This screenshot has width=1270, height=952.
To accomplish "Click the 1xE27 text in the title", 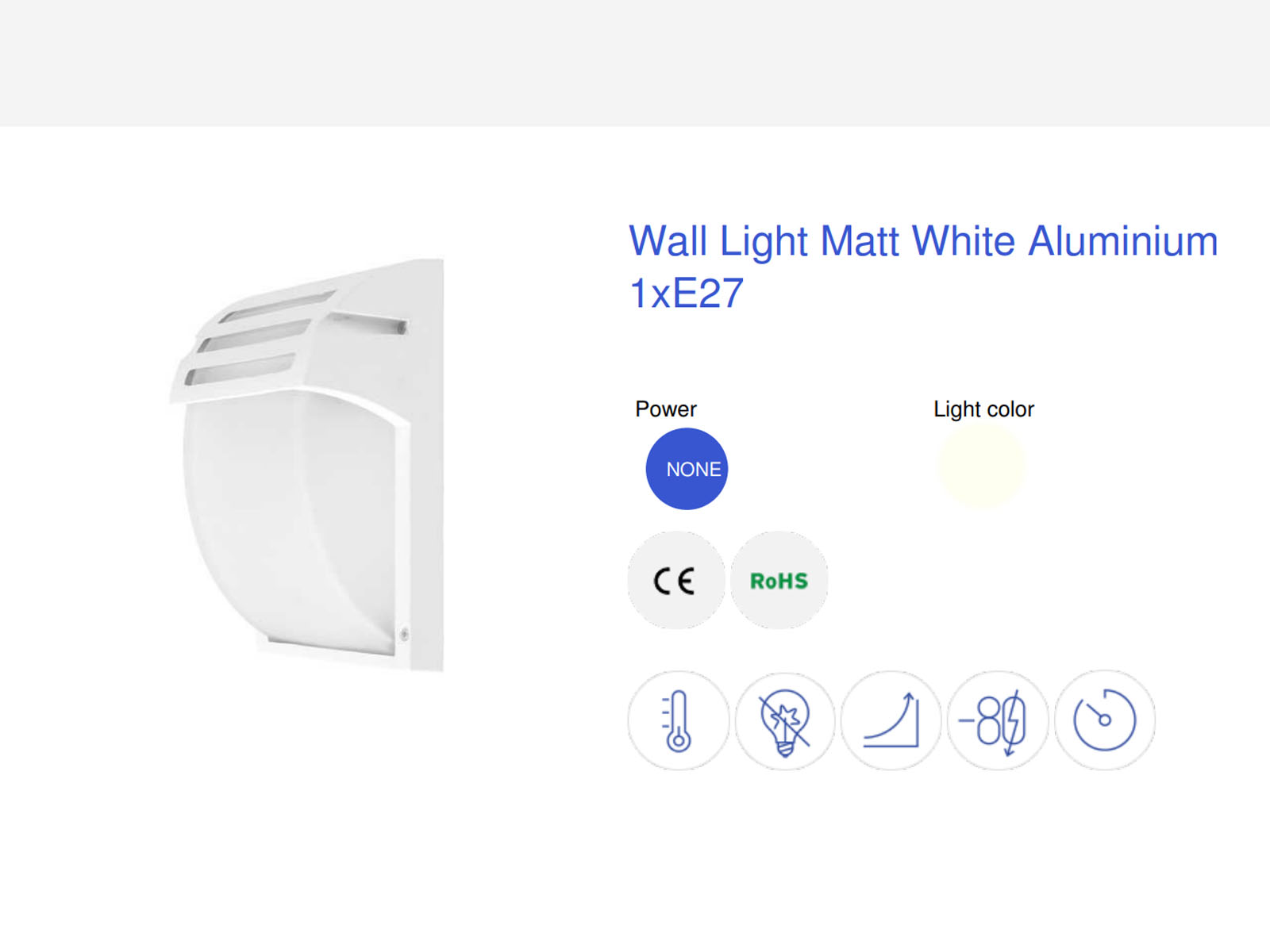I will 687,294.
